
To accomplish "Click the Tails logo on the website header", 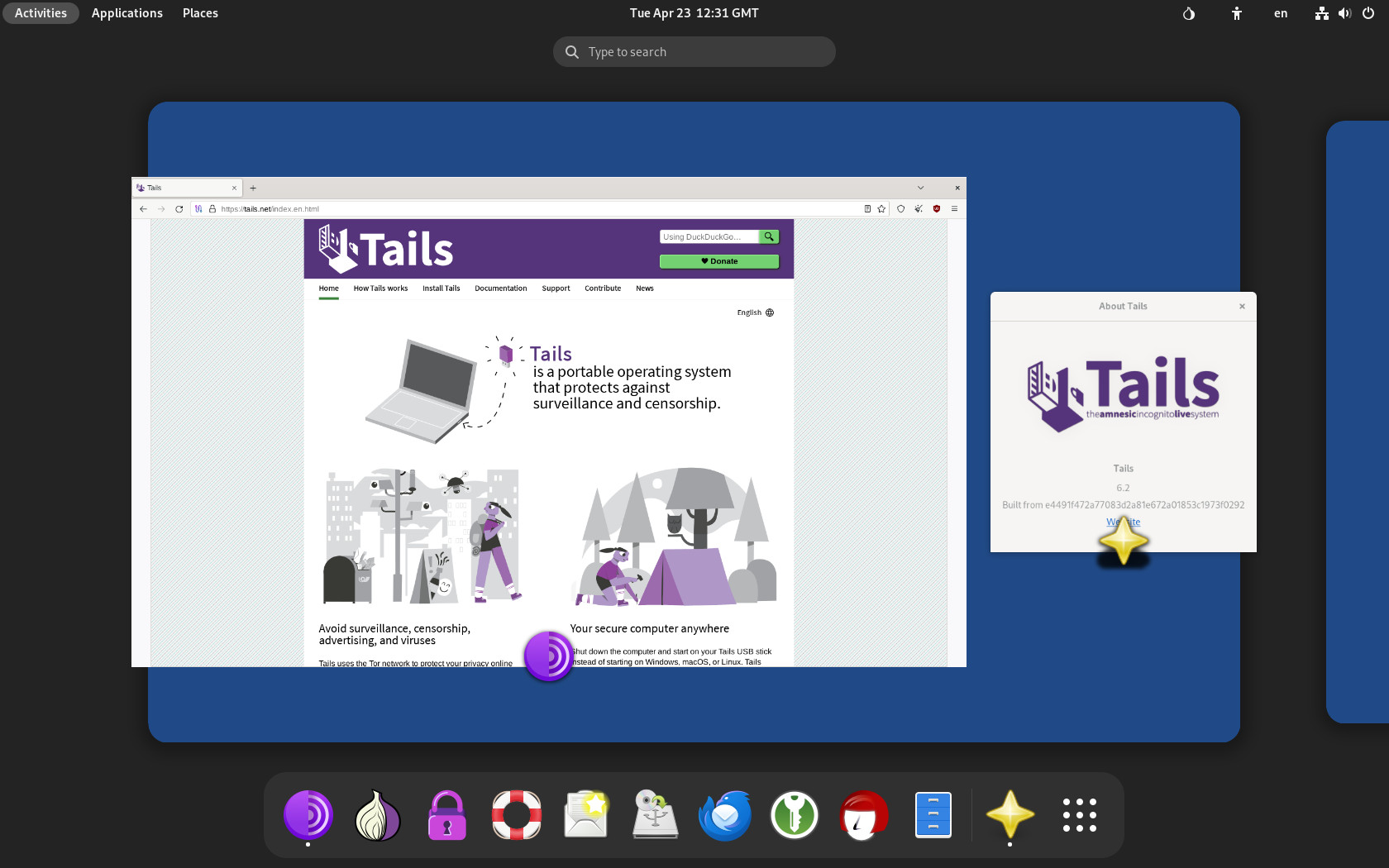I will 386,249.
